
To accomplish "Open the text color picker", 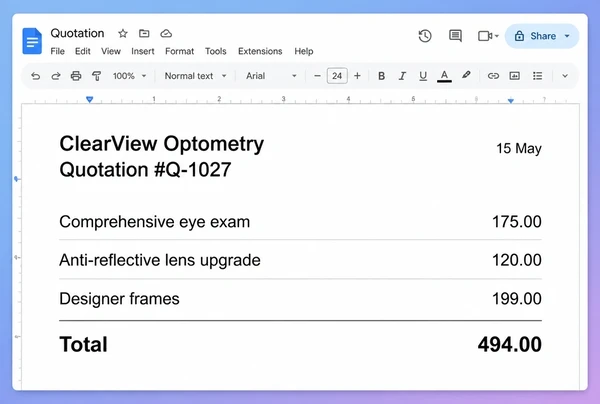I will click(444, 76).
